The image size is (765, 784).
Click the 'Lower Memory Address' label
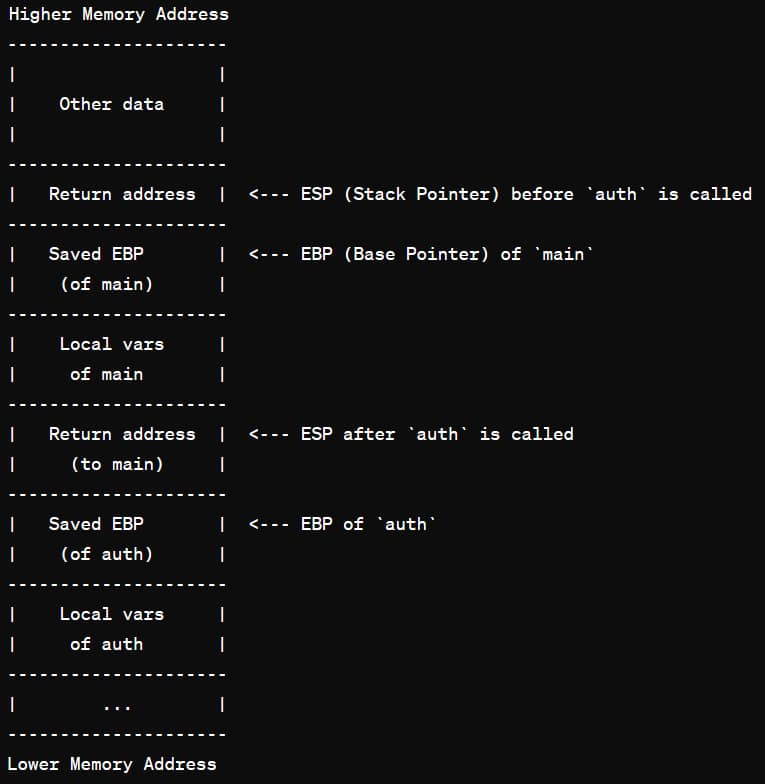(112, 764)
